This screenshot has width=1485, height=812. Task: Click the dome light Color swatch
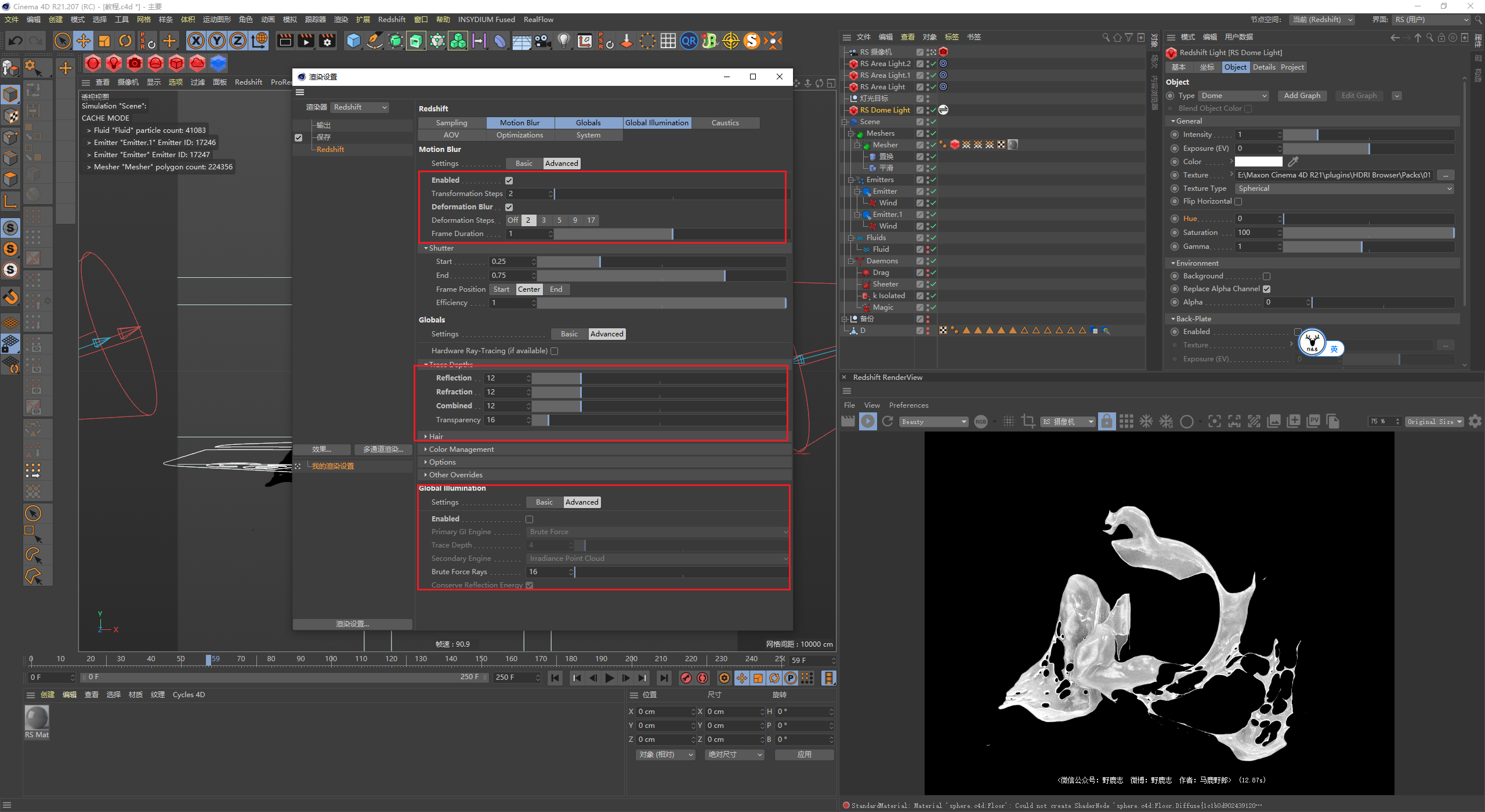coord(1258,162)
